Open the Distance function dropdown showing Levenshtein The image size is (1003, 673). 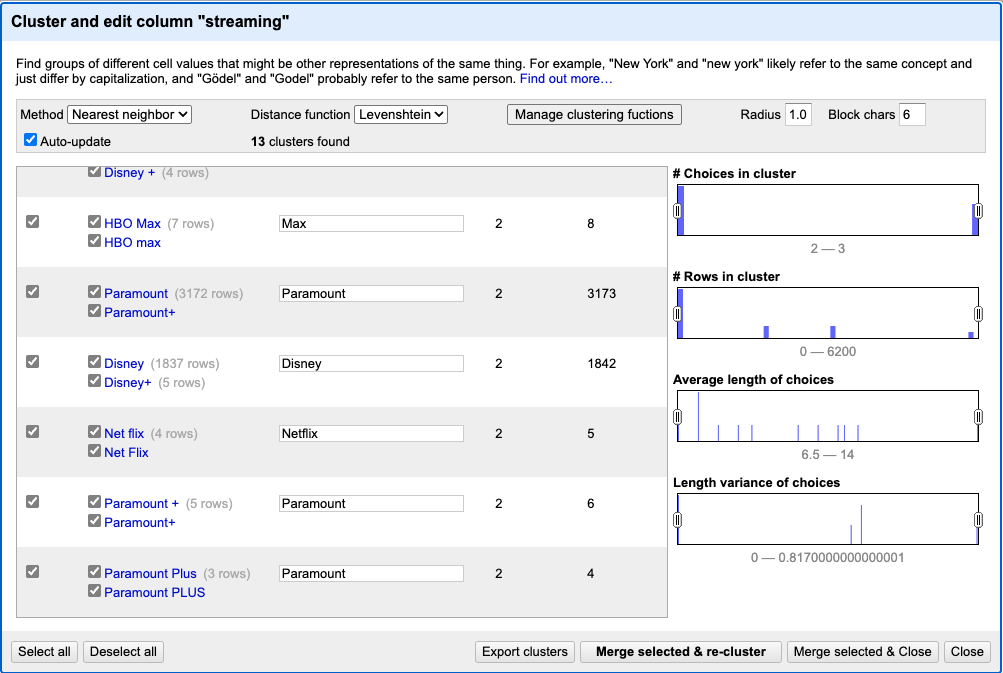(400, 115)
